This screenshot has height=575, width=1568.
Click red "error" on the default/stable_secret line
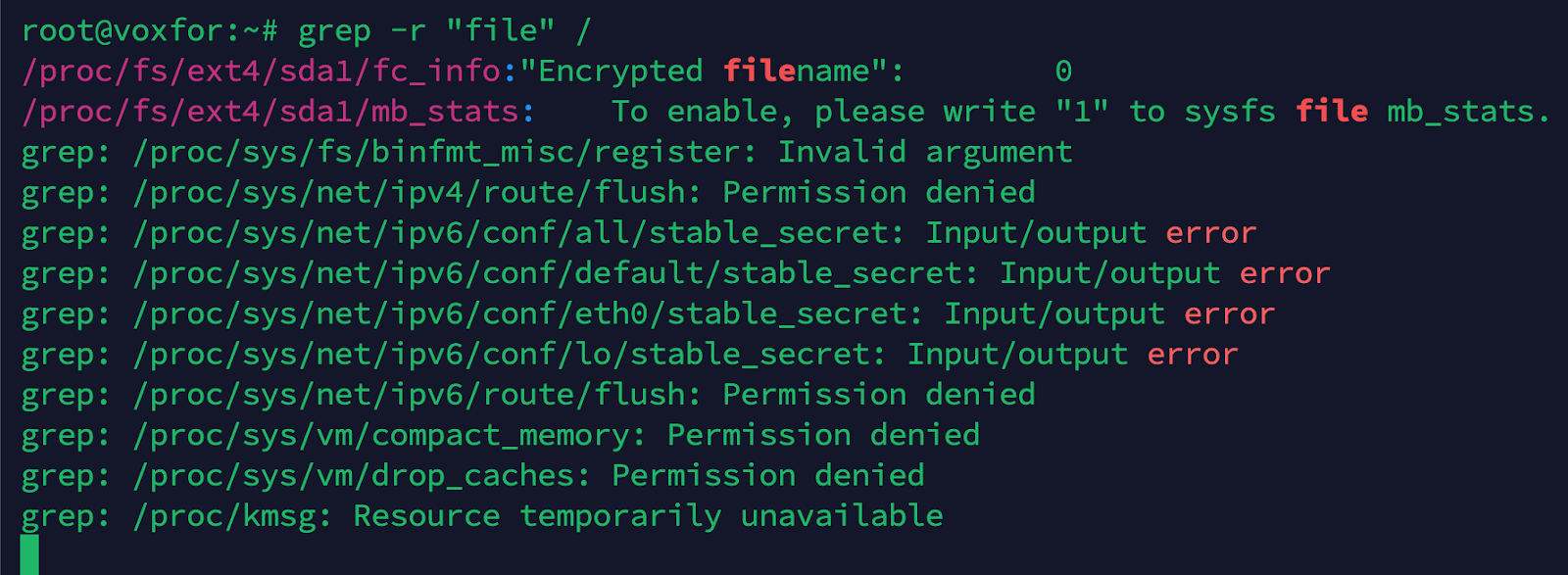point(1284,274)
